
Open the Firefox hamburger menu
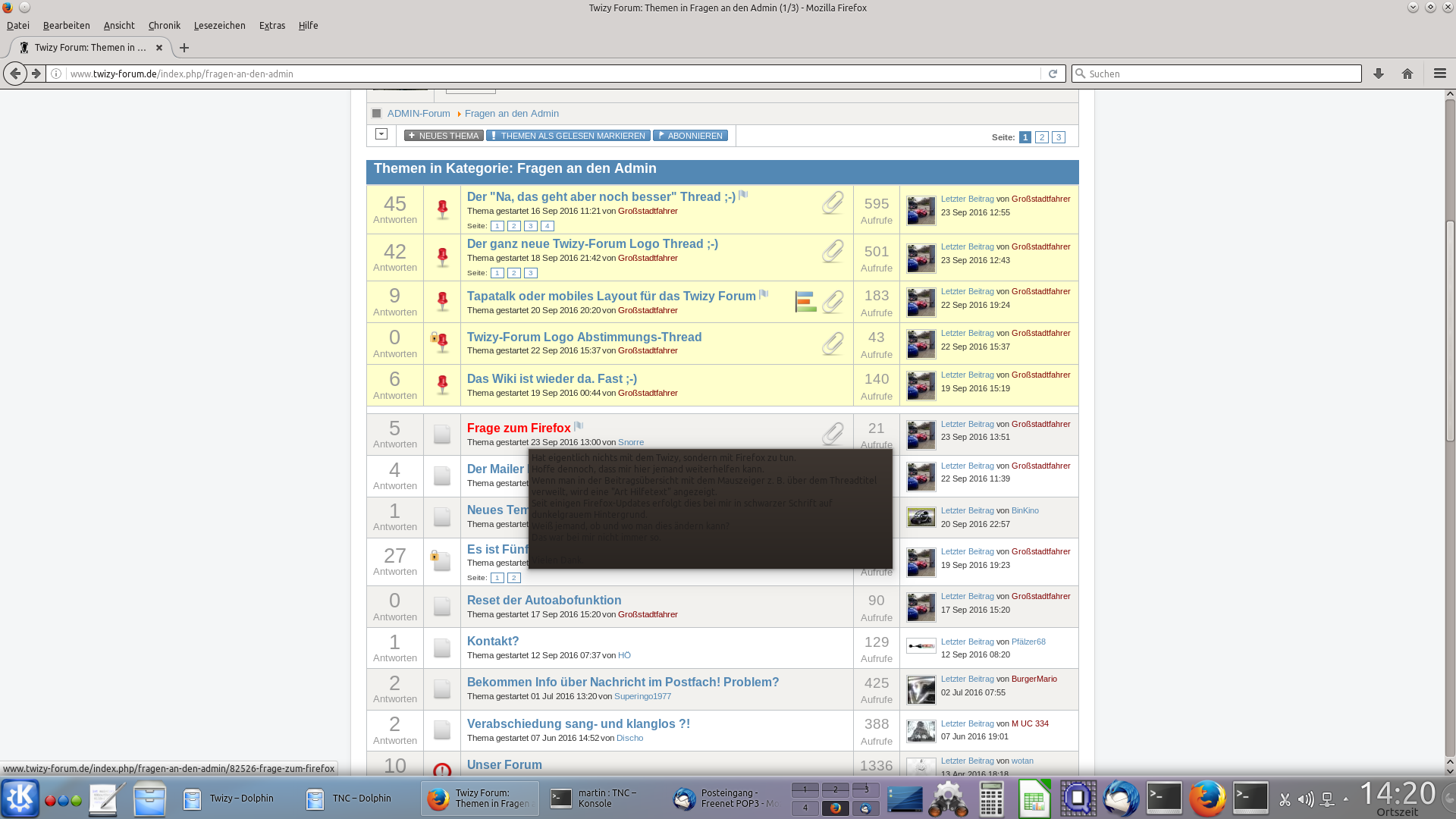pyautogui.click(x=1439, y=74)
